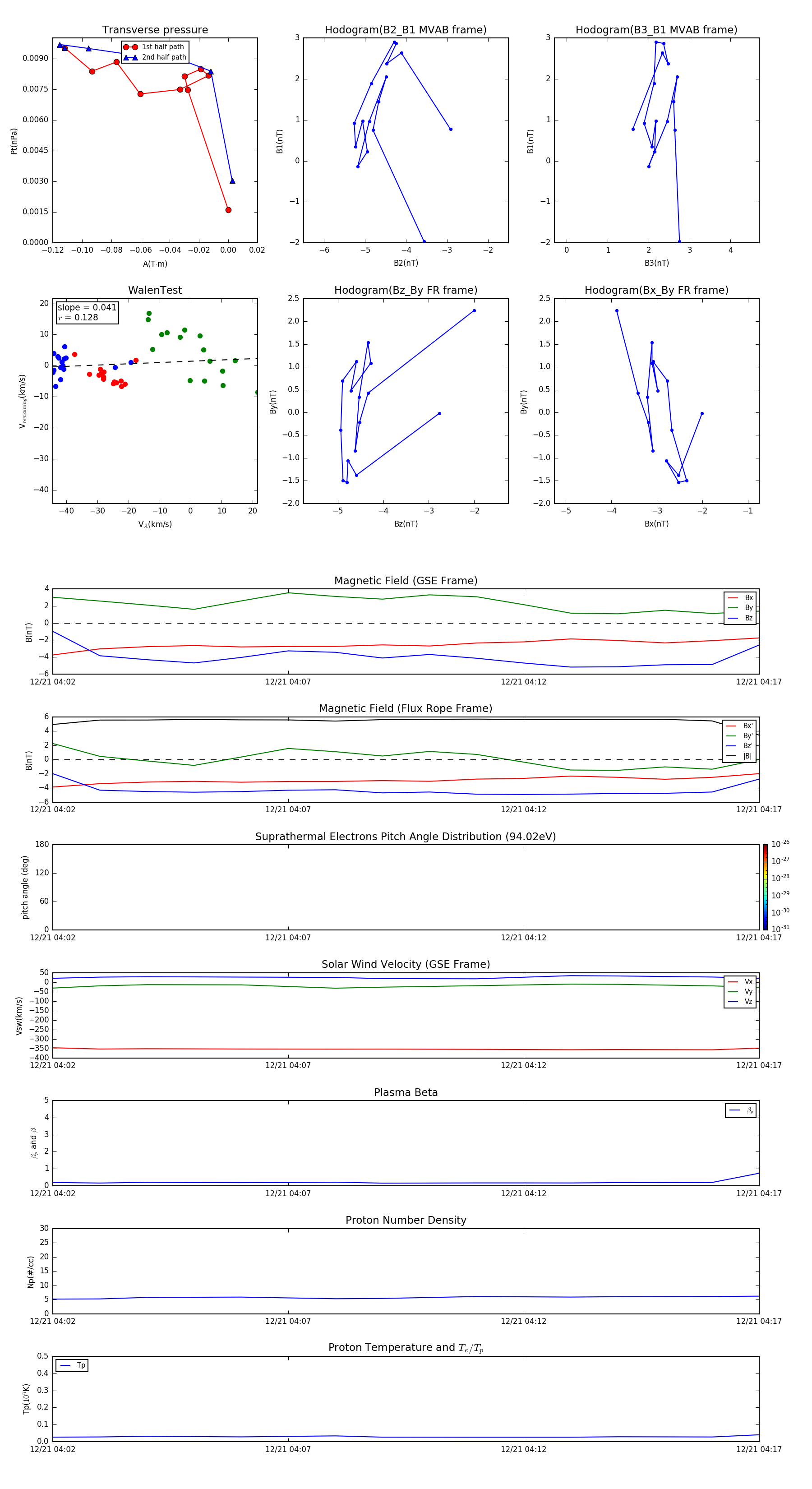Image resolution: width=812 pixels, height=1489 pixels.
Task: Click the 'WalenTest' plot title
Action: 155,290
